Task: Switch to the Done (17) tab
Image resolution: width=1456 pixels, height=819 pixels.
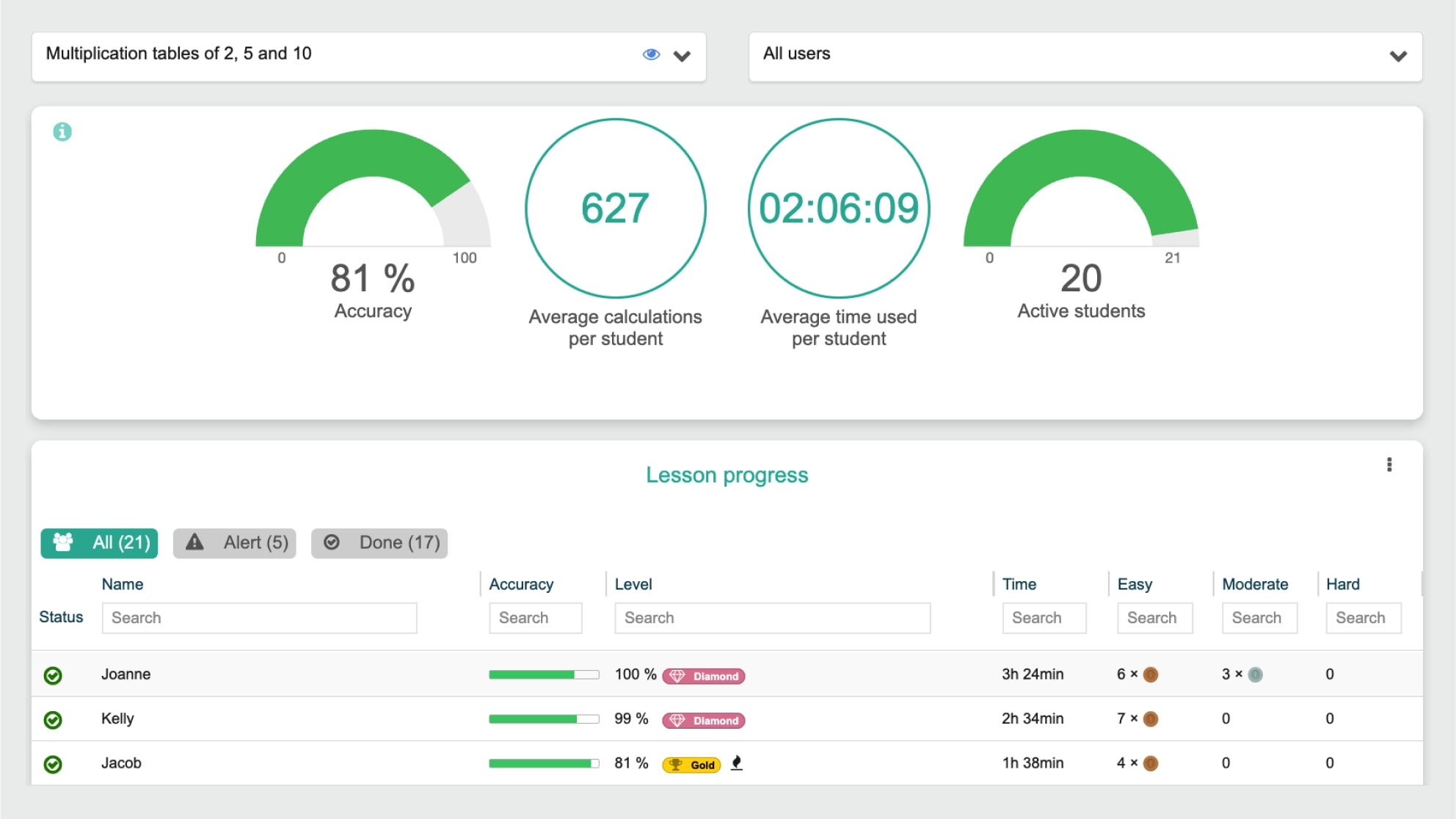Action: [379, 543]
